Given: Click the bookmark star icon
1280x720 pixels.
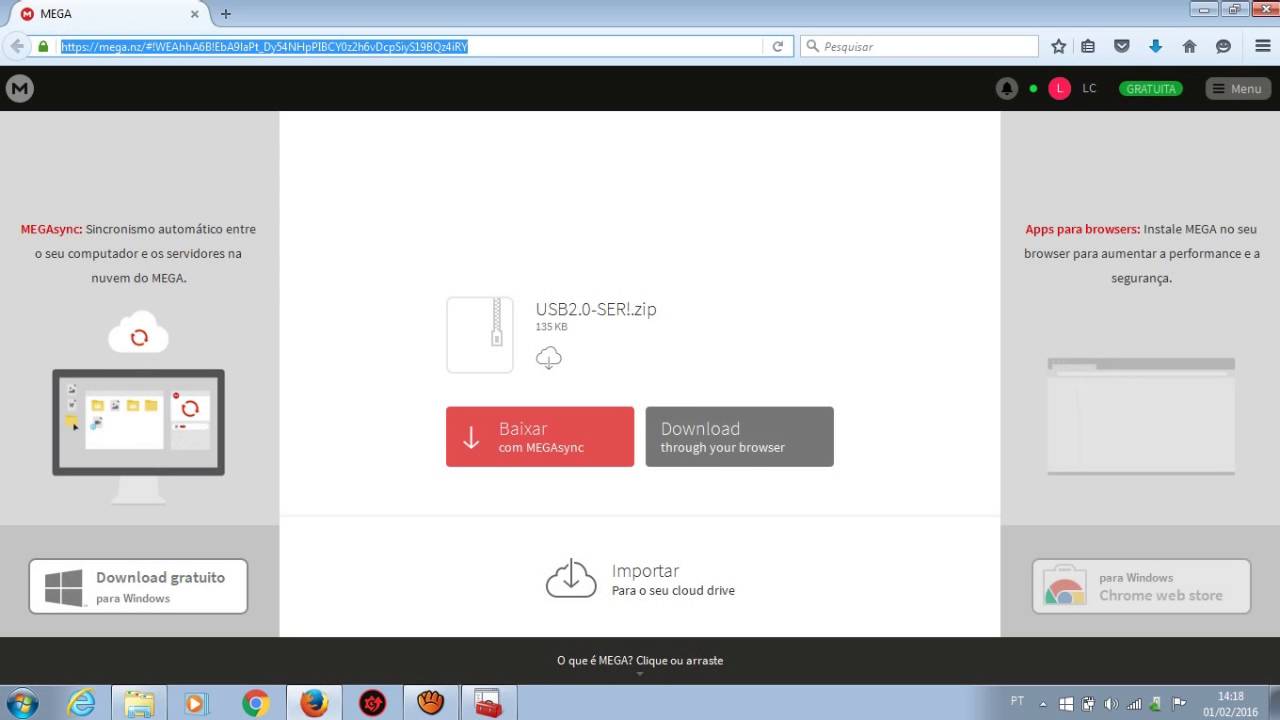Looking at the screenshot, I should click(x=1059, y=46).
